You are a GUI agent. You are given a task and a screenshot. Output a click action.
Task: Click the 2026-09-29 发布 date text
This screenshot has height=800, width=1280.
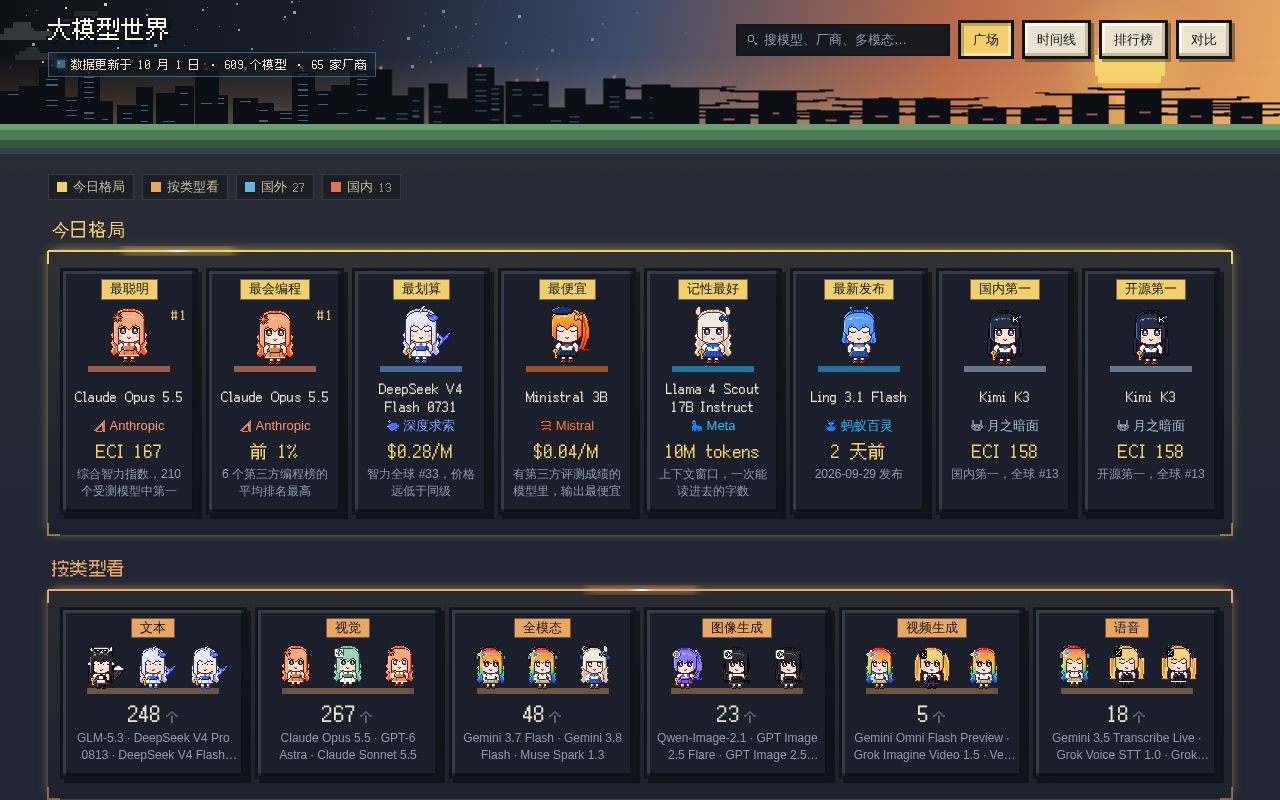[858, 474]
